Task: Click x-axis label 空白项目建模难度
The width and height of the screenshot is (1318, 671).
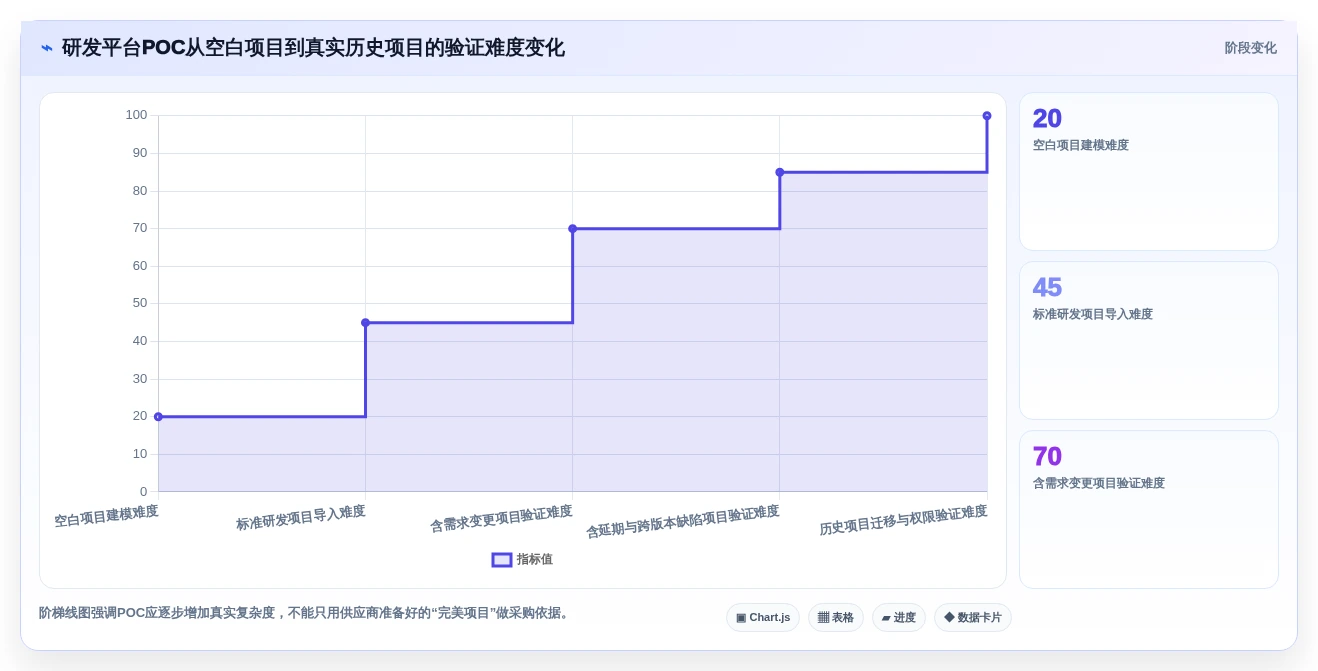Action: (106, 516)
